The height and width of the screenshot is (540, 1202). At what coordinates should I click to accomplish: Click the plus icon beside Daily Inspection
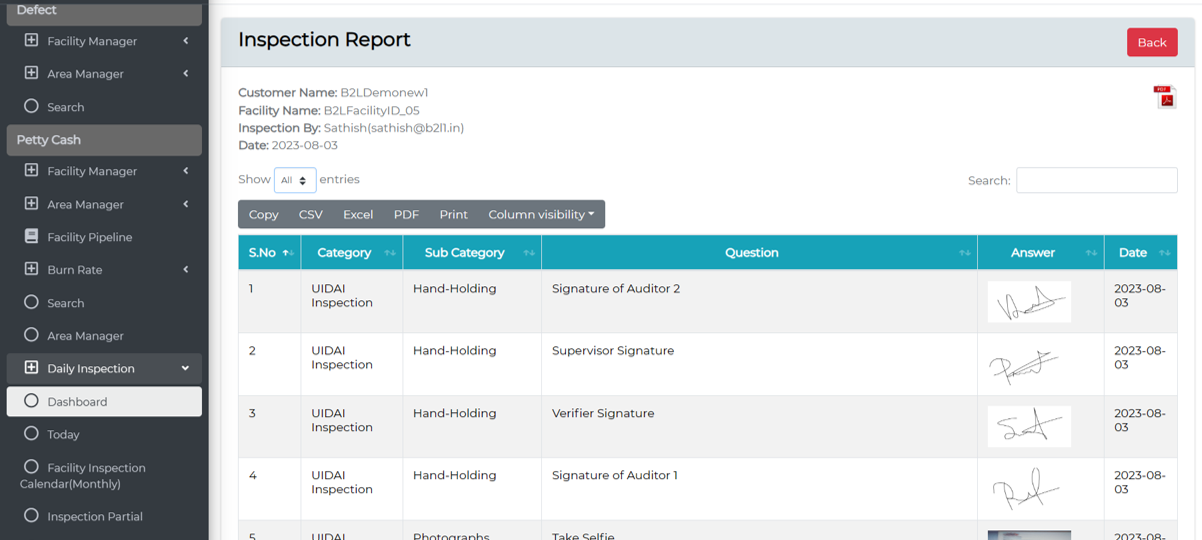pyautogui.click(x=31, y=368)
